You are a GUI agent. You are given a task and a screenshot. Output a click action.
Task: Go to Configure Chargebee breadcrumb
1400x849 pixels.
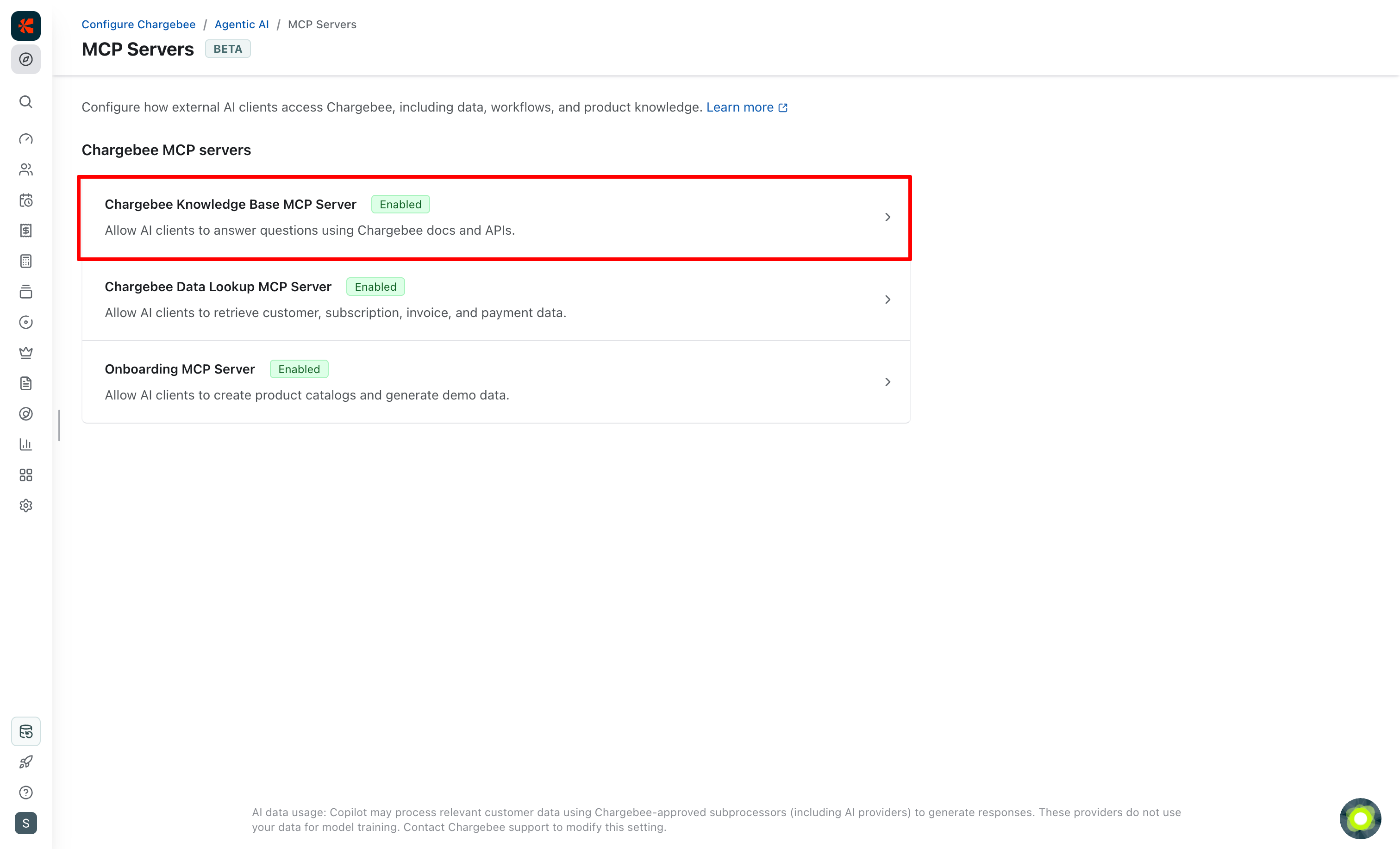point(138,25)
